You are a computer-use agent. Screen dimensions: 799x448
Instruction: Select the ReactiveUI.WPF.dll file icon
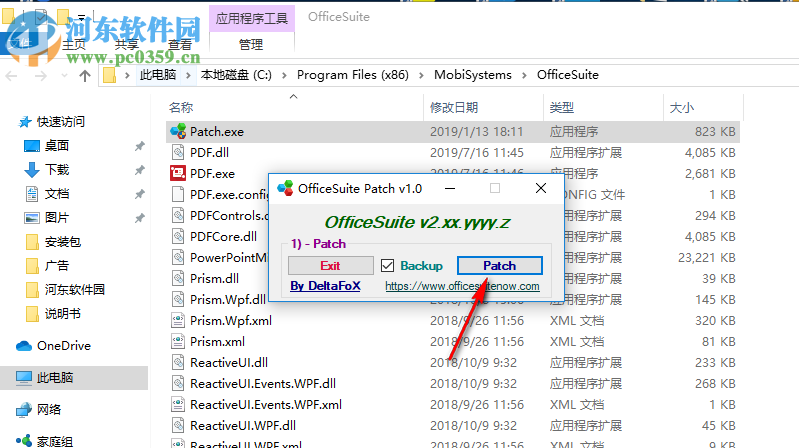tap(178, 425)
